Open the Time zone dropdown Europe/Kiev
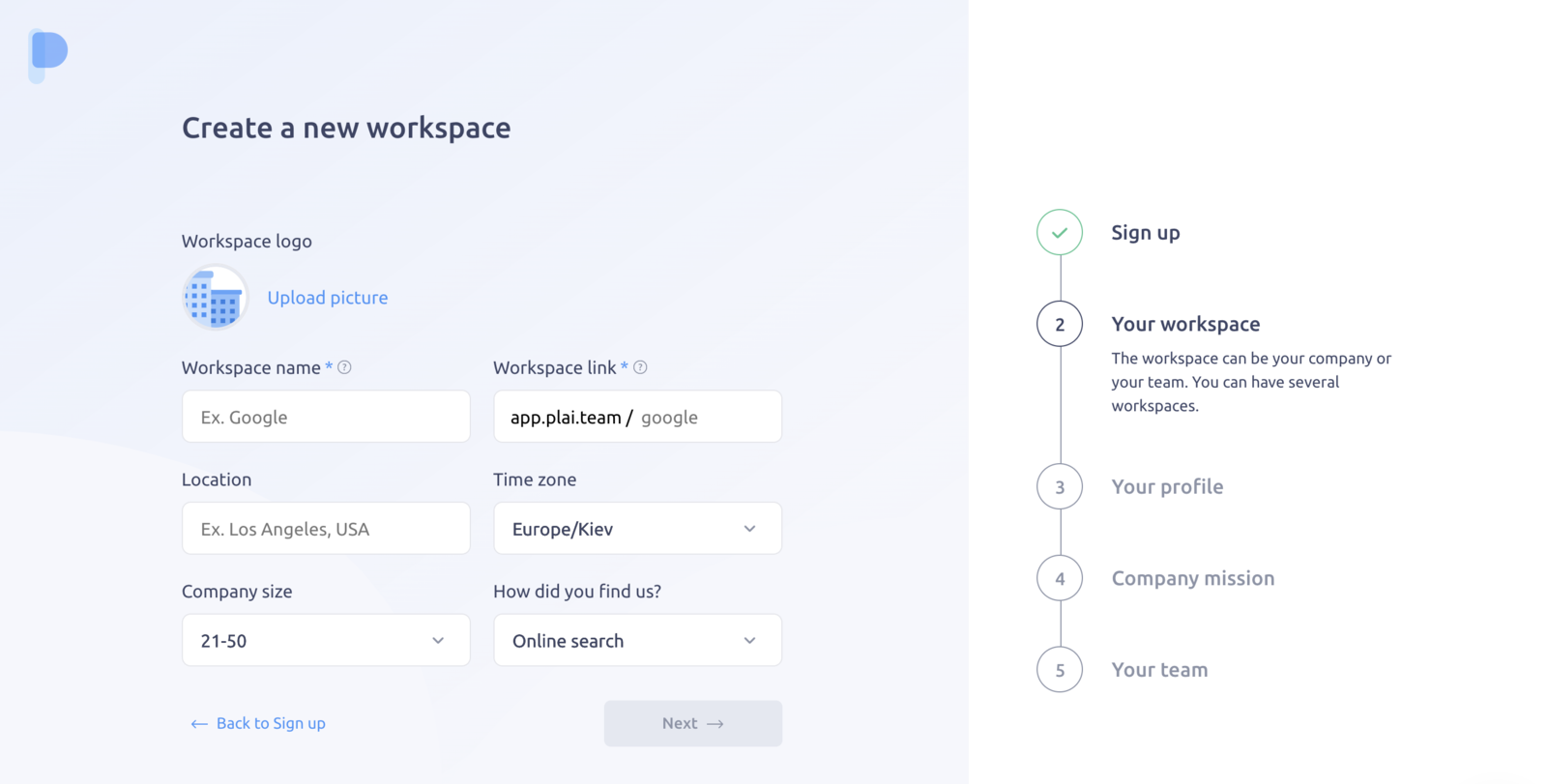Image resolution: width=1547 pixels, height=784 pixels. coord(637,529)
